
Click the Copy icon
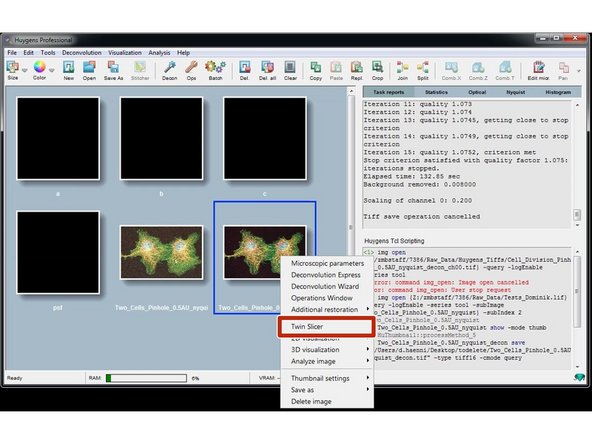click(316, 70)
